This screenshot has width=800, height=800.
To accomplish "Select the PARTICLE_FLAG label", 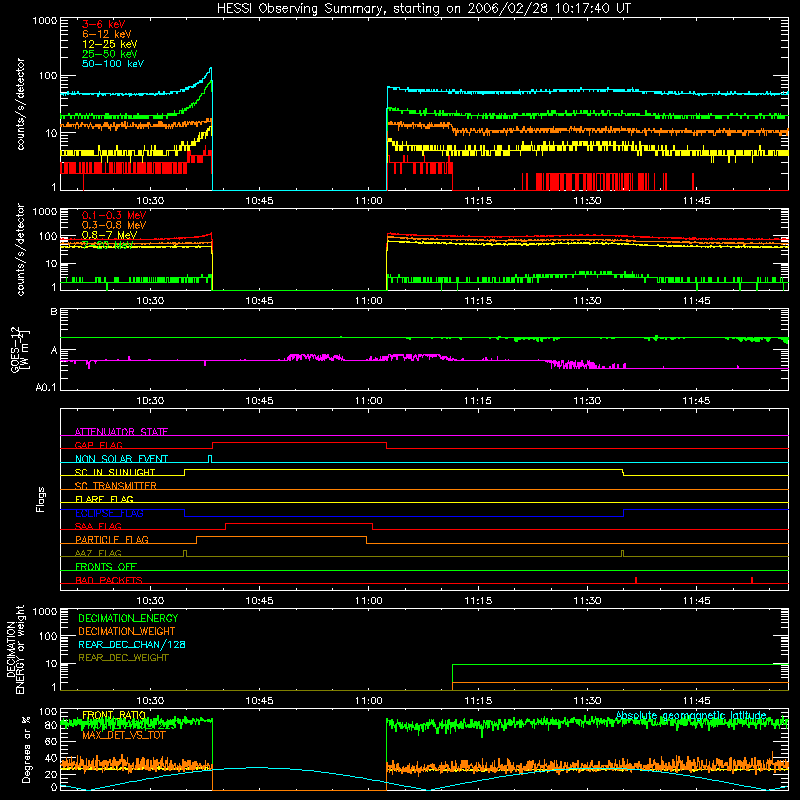I will [x=112, y=539].
